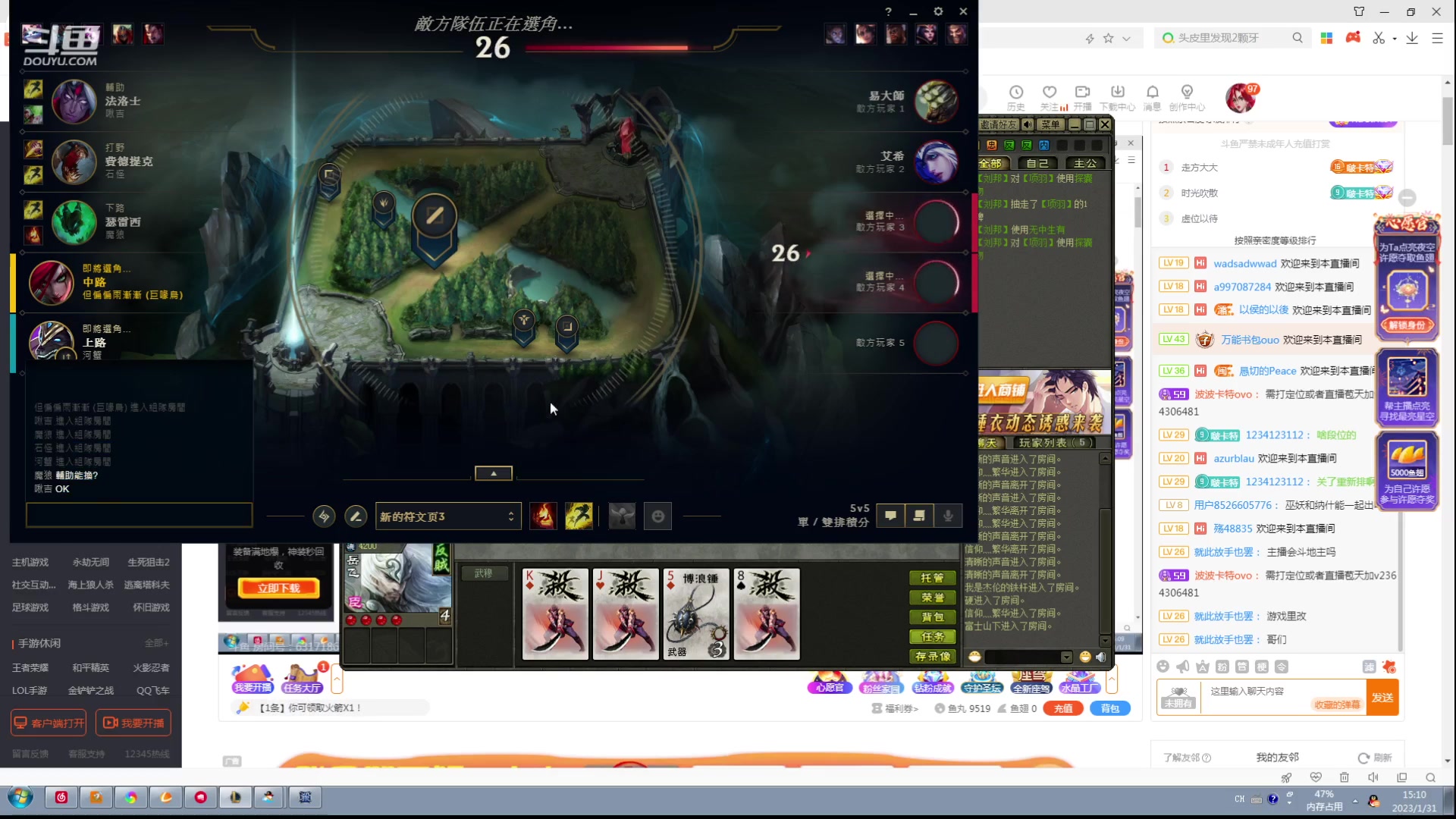
Task: Select the Flash summoner spell icon
Action: pyautogui.click(x=579, y=516)
